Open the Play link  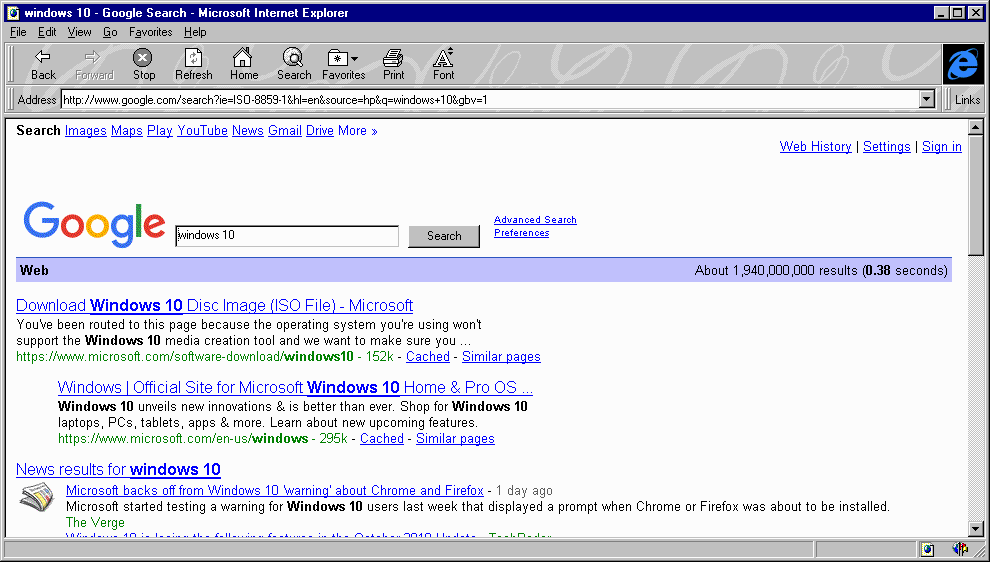[160, 131]
